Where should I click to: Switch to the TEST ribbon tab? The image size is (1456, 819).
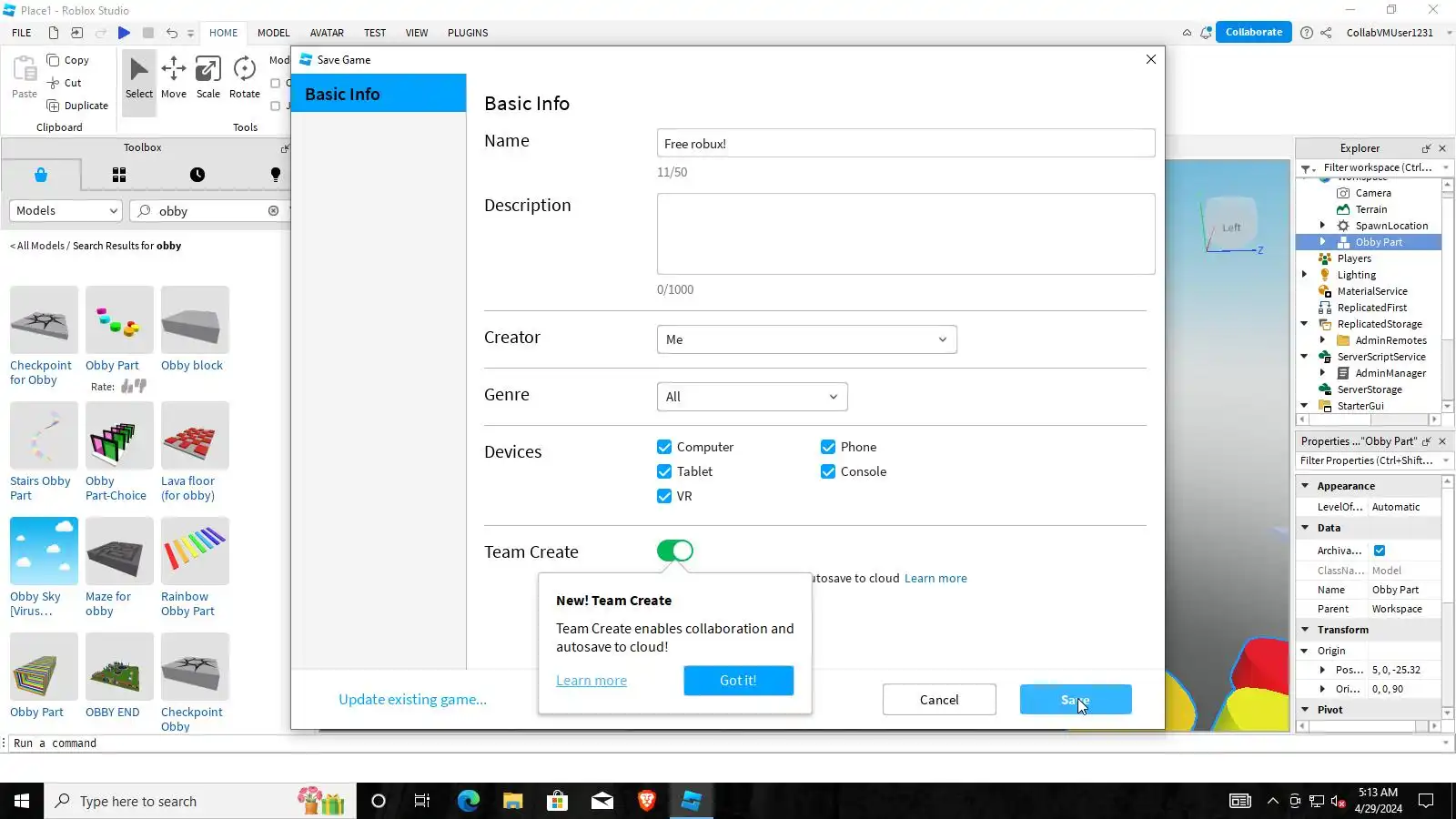click(x=375, y=33)
